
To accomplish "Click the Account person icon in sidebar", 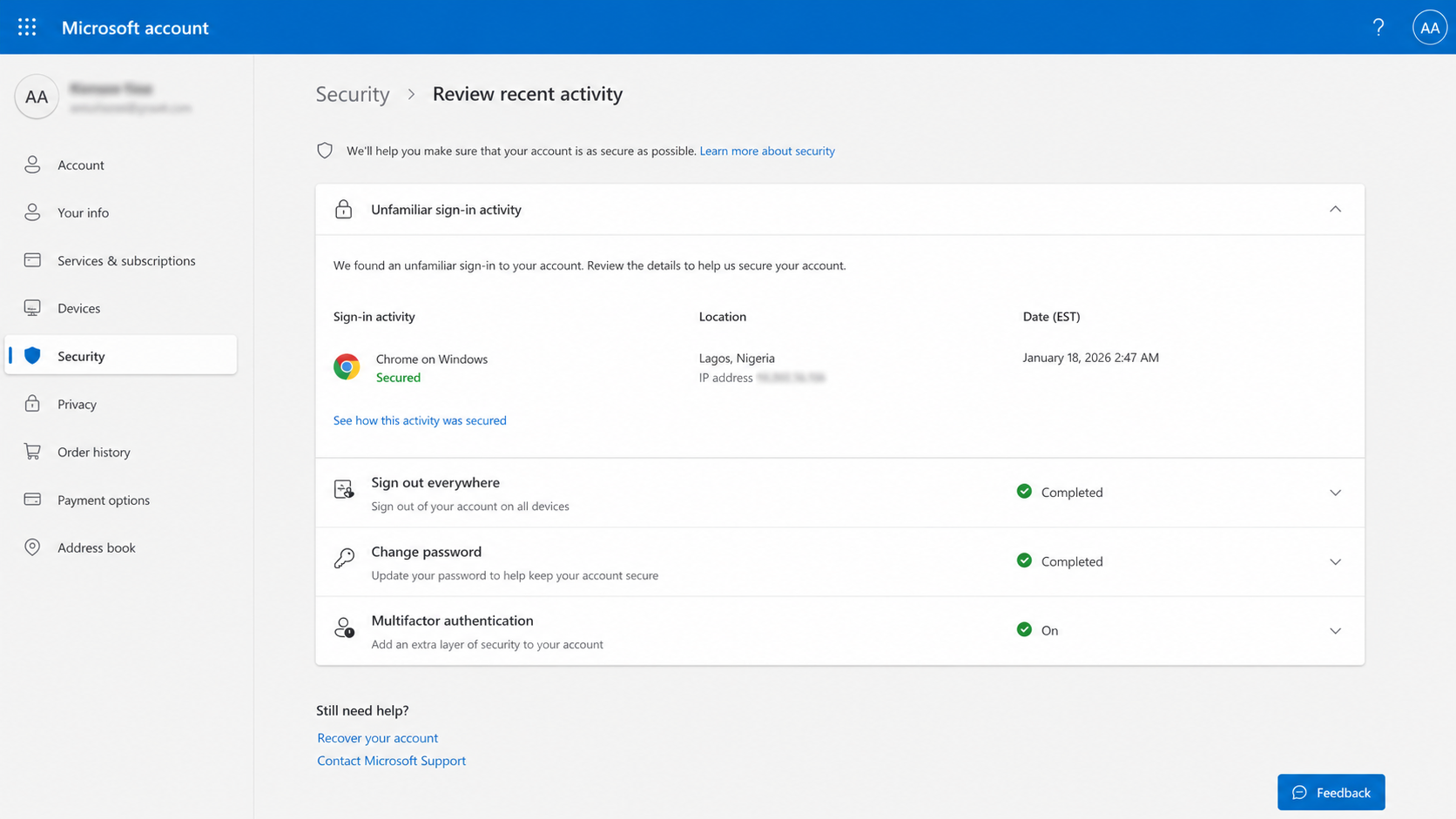I will pos(32,164).
